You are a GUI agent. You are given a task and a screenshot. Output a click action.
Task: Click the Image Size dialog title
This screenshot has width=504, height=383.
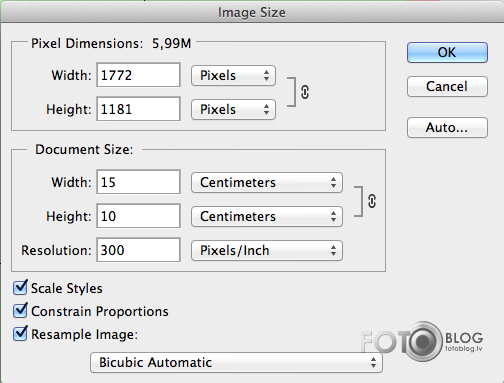pos(252,13)
